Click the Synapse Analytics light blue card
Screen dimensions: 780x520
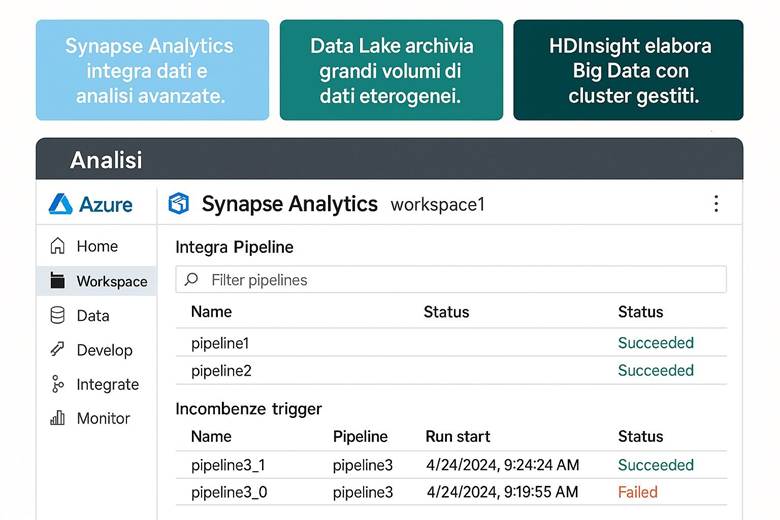152,70
